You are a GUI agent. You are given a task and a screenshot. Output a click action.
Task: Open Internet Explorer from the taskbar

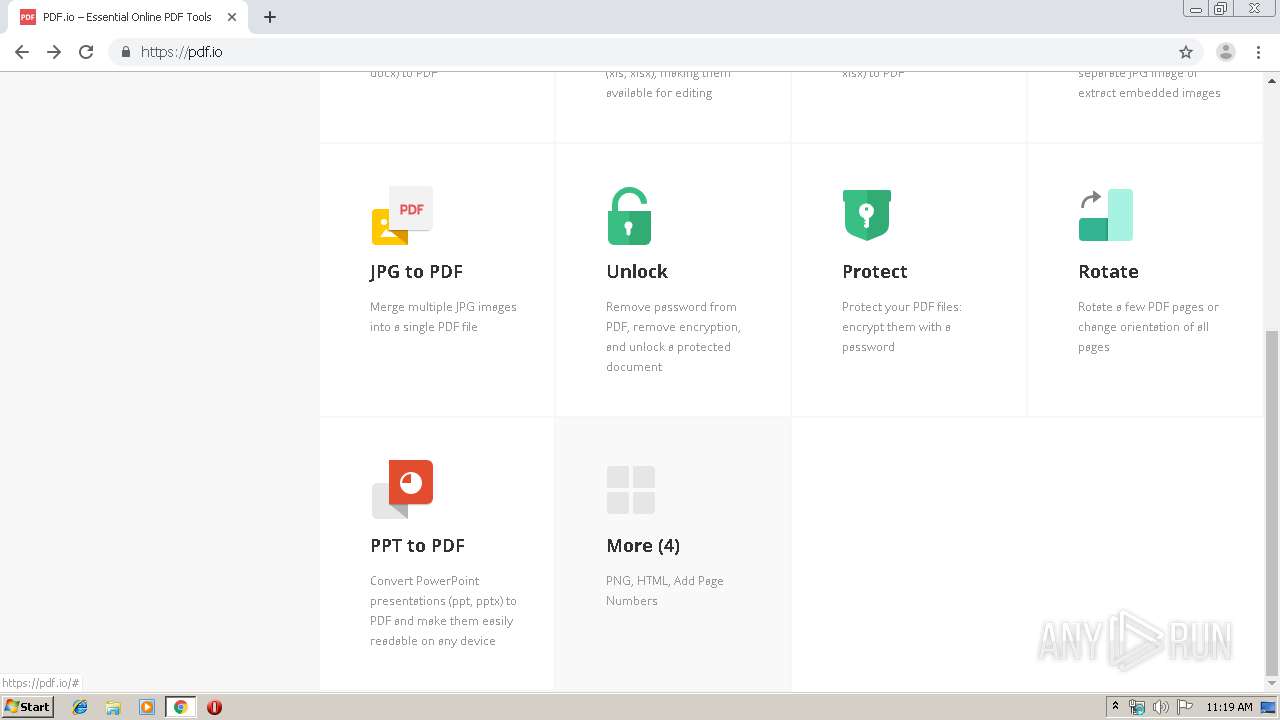point(80,707)
